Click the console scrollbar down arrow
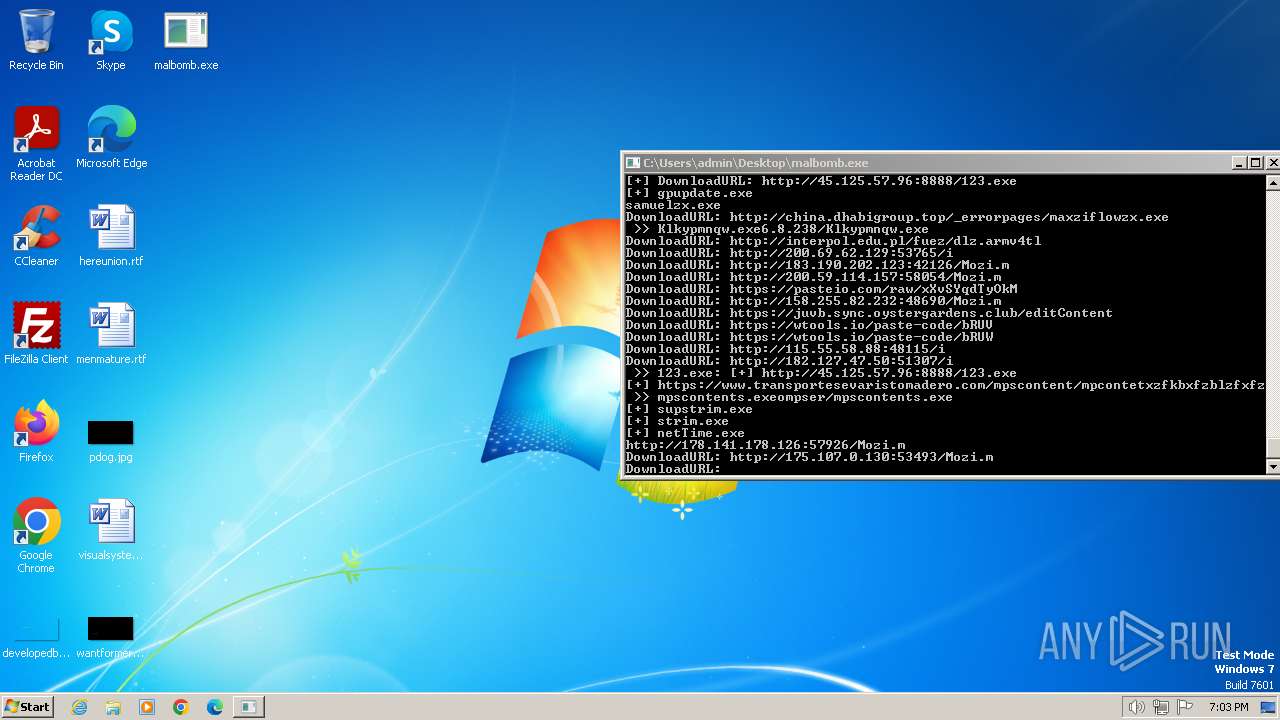 (x=1273, y=466)
